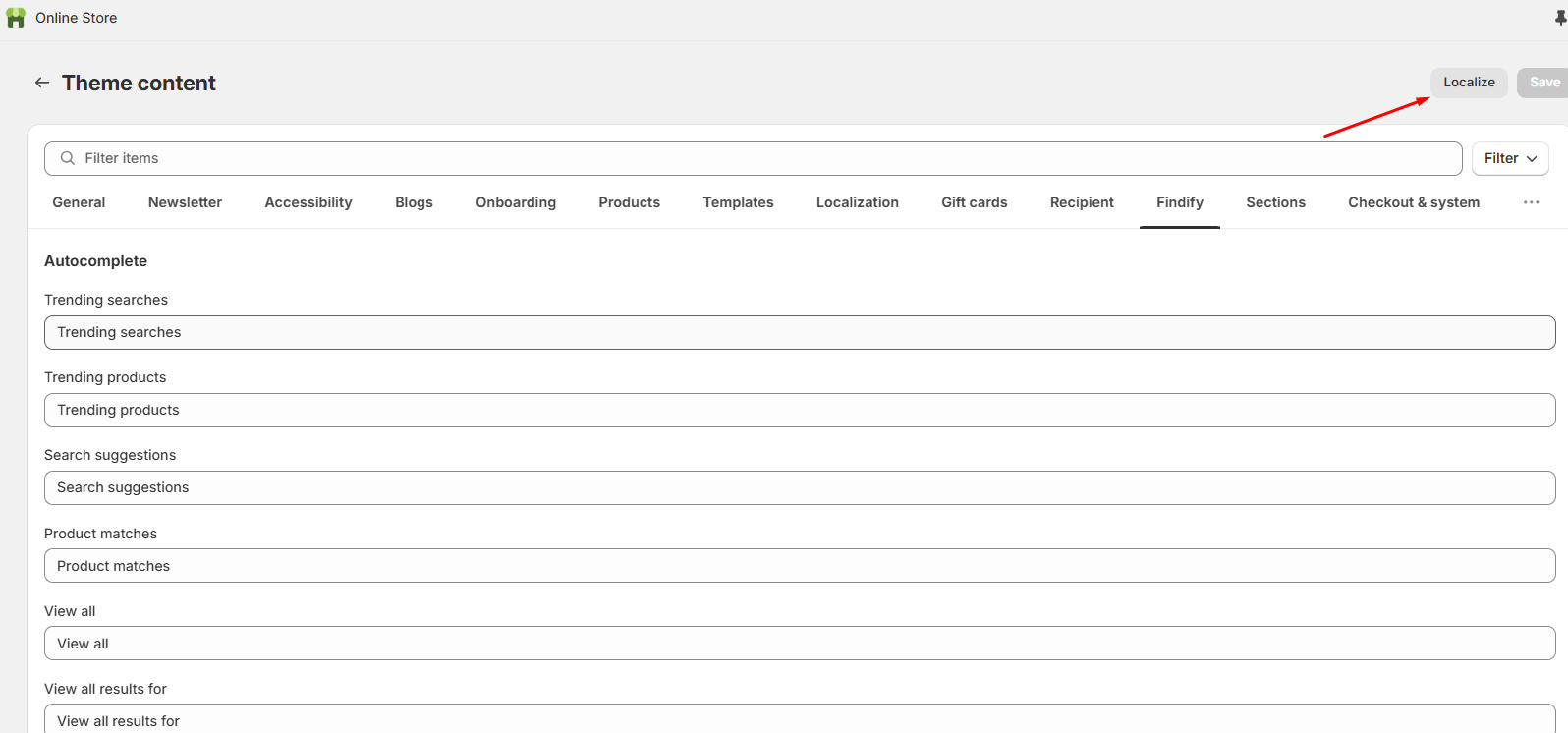Open the Accessibility tab

pyautogui.click(x=308, y=202)
